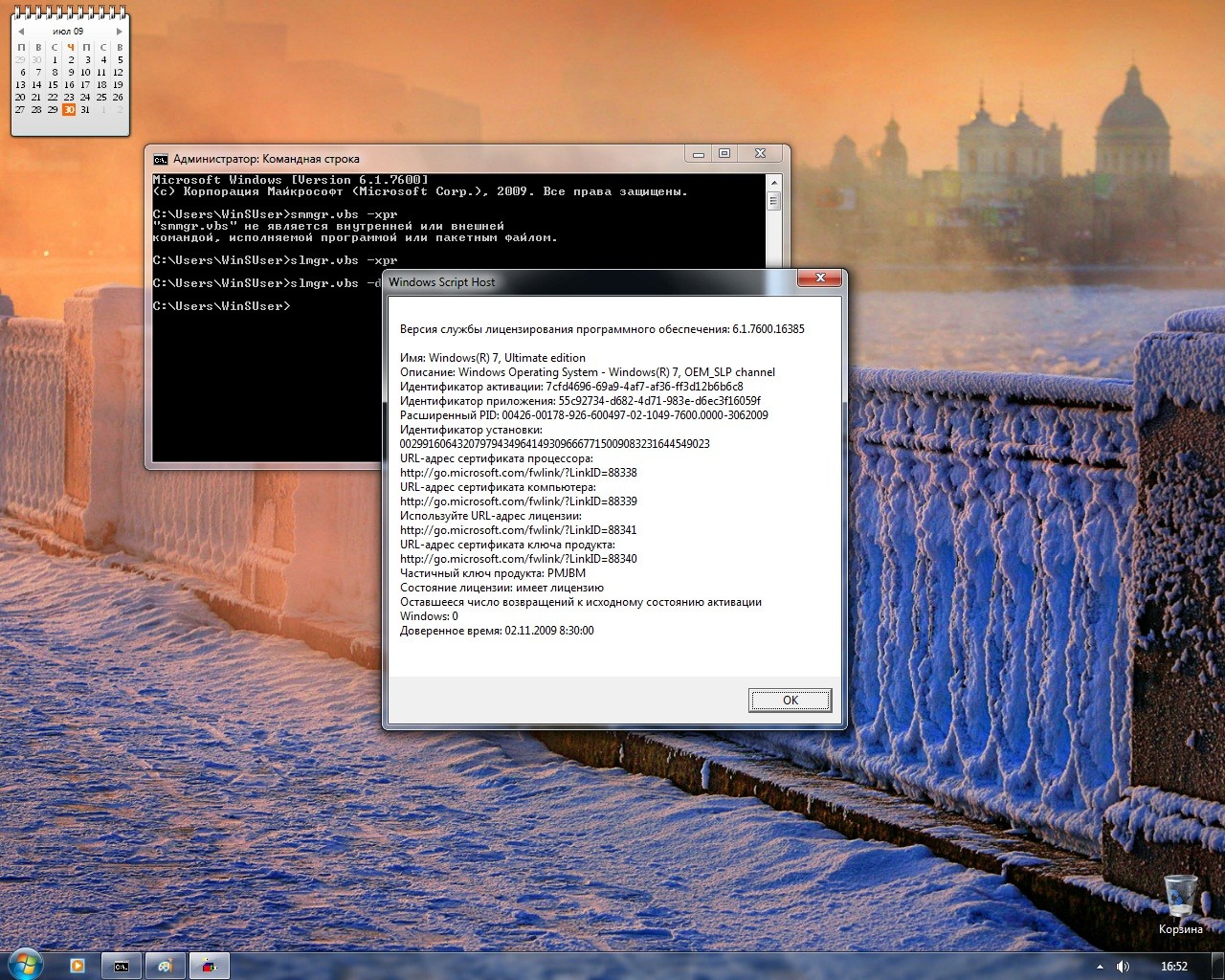Switch to Command Prompt taskbar button

pyautogui.click(x=122, y=966)
